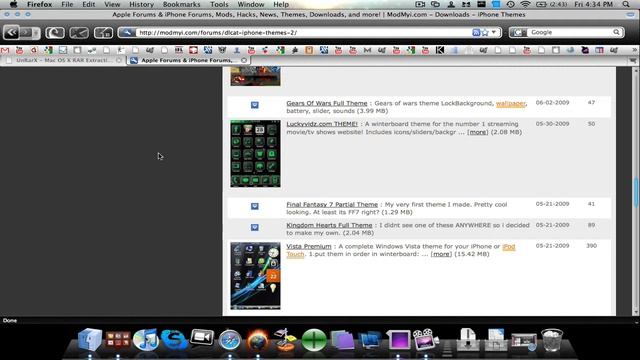The width and height of the screenshot is (640, 360).
Task: Select the Apple Forums & iPhone Forums tab
Action: click(188, 60)
